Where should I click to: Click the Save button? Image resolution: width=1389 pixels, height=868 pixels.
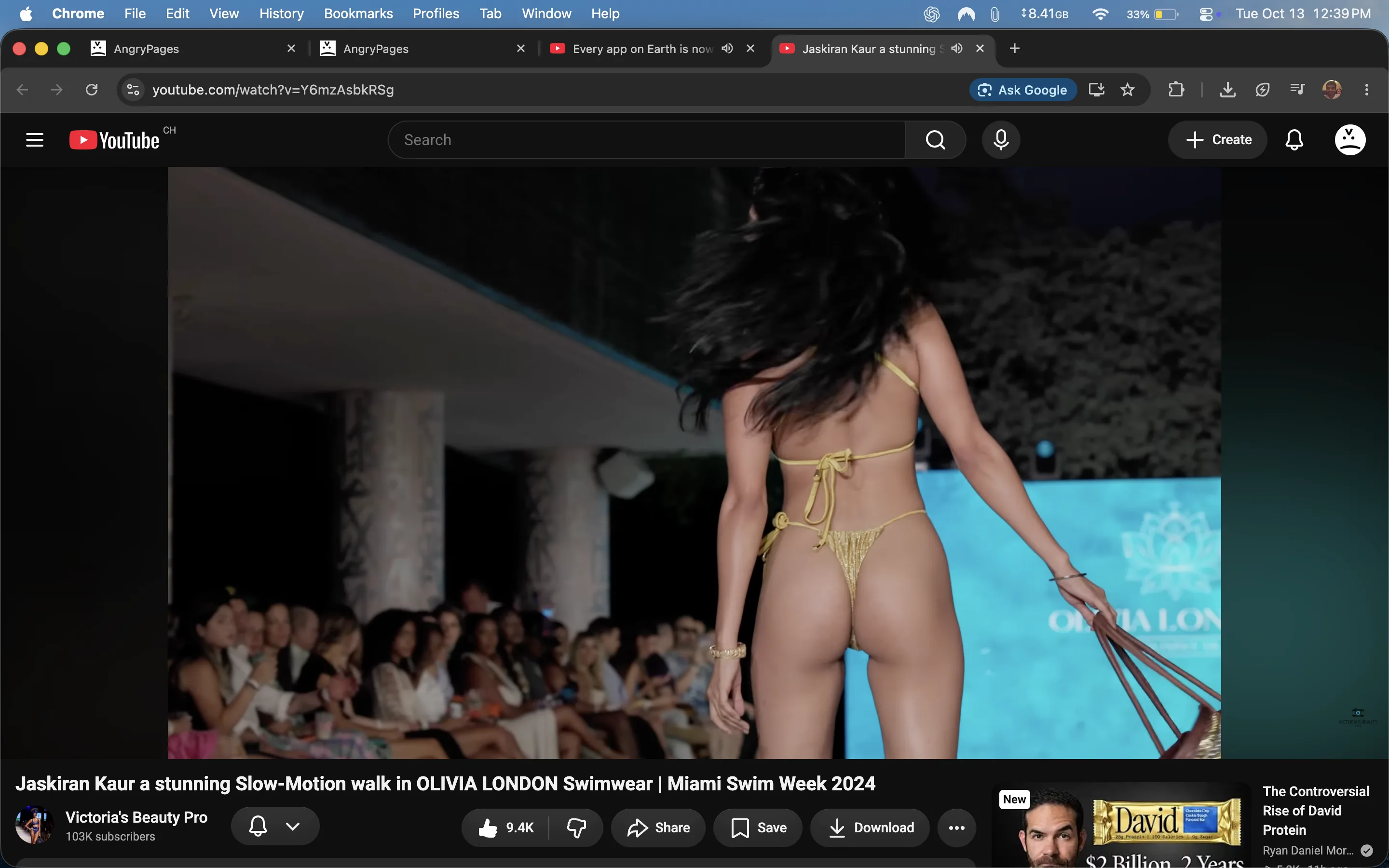758,827
